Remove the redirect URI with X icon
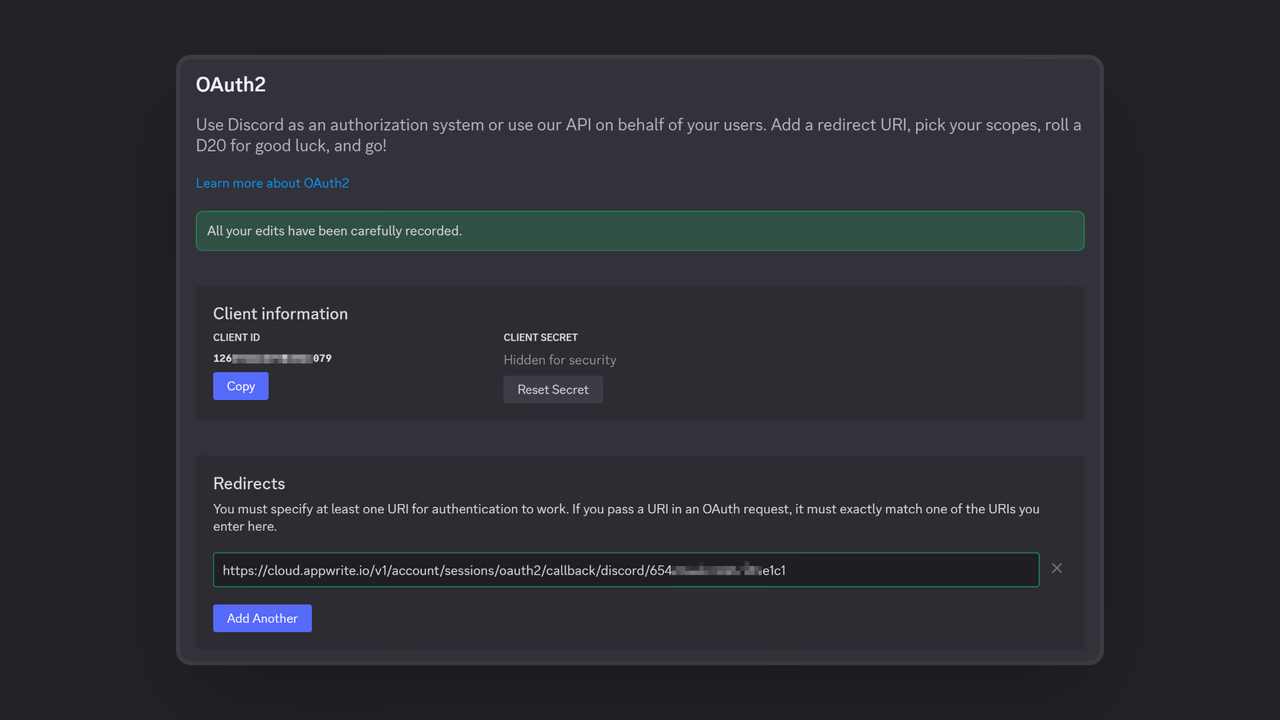The height and width of the screenshot is (720, 1280). (1057, 568)
